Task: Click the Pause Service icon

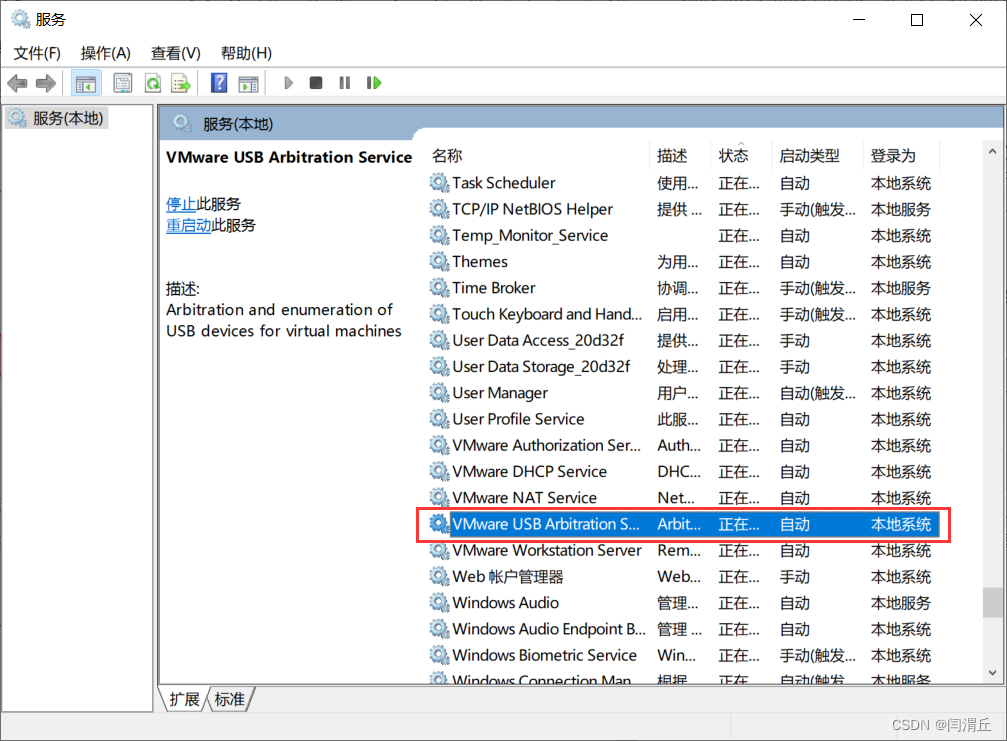Action: point(345,83)
